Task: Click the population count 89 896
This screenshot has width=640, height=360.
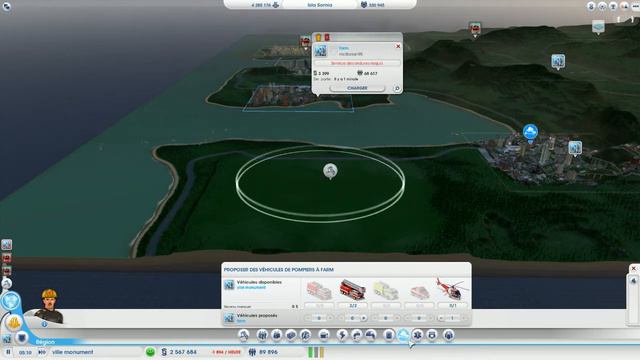Action: tap(268, 352)
